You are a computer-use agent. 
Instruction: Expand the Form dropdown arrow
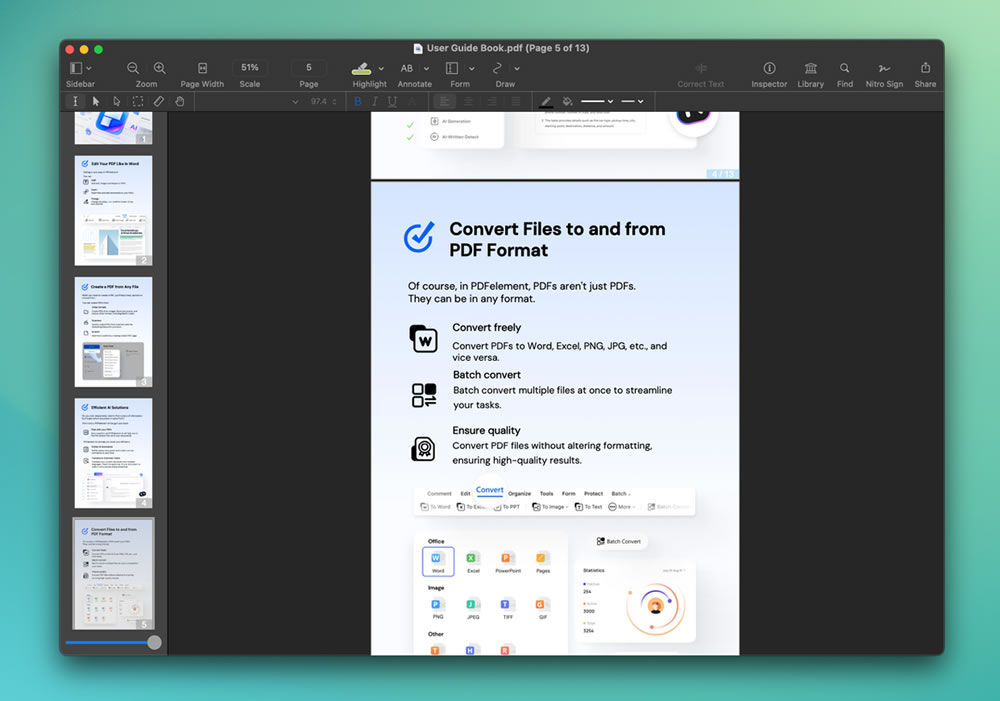tap(472, 68)
